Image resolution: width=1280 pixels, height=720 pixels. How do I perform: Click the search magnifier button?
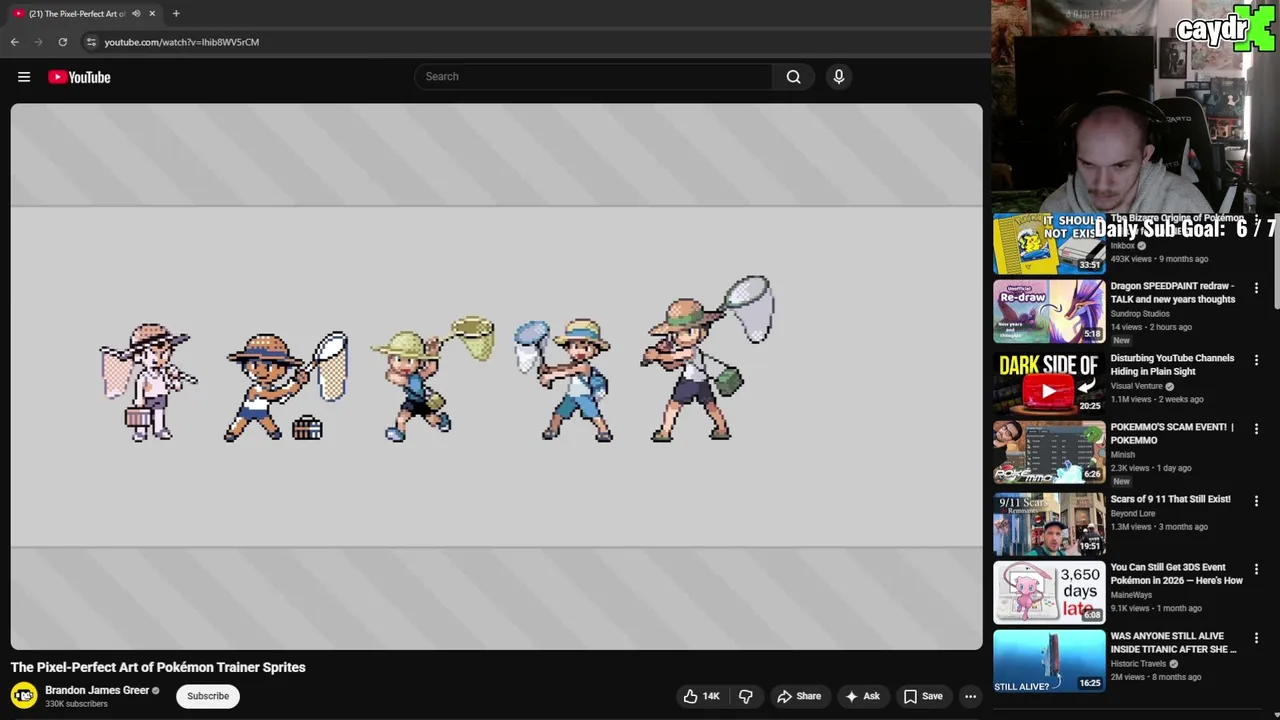[x=793, y=77]
